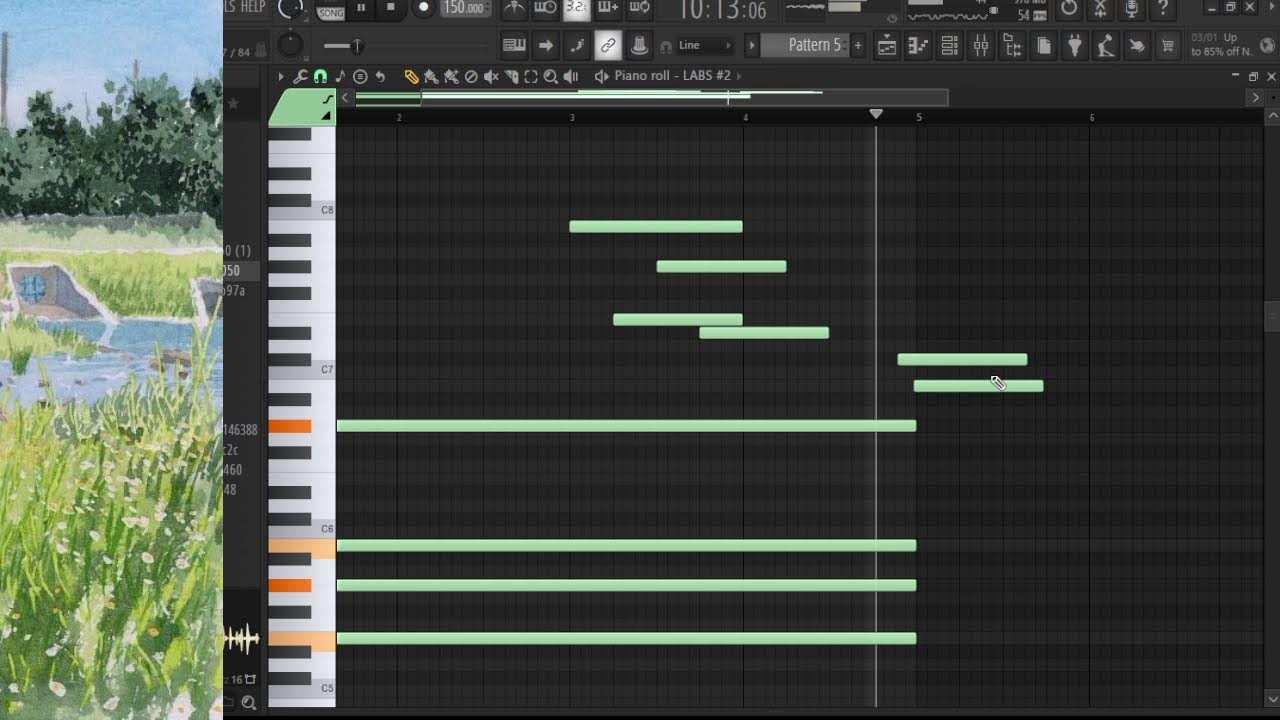This screenshot has height=720, width=1280.
Task: Open piano roll menu arrow
Action: pos(280,76)
